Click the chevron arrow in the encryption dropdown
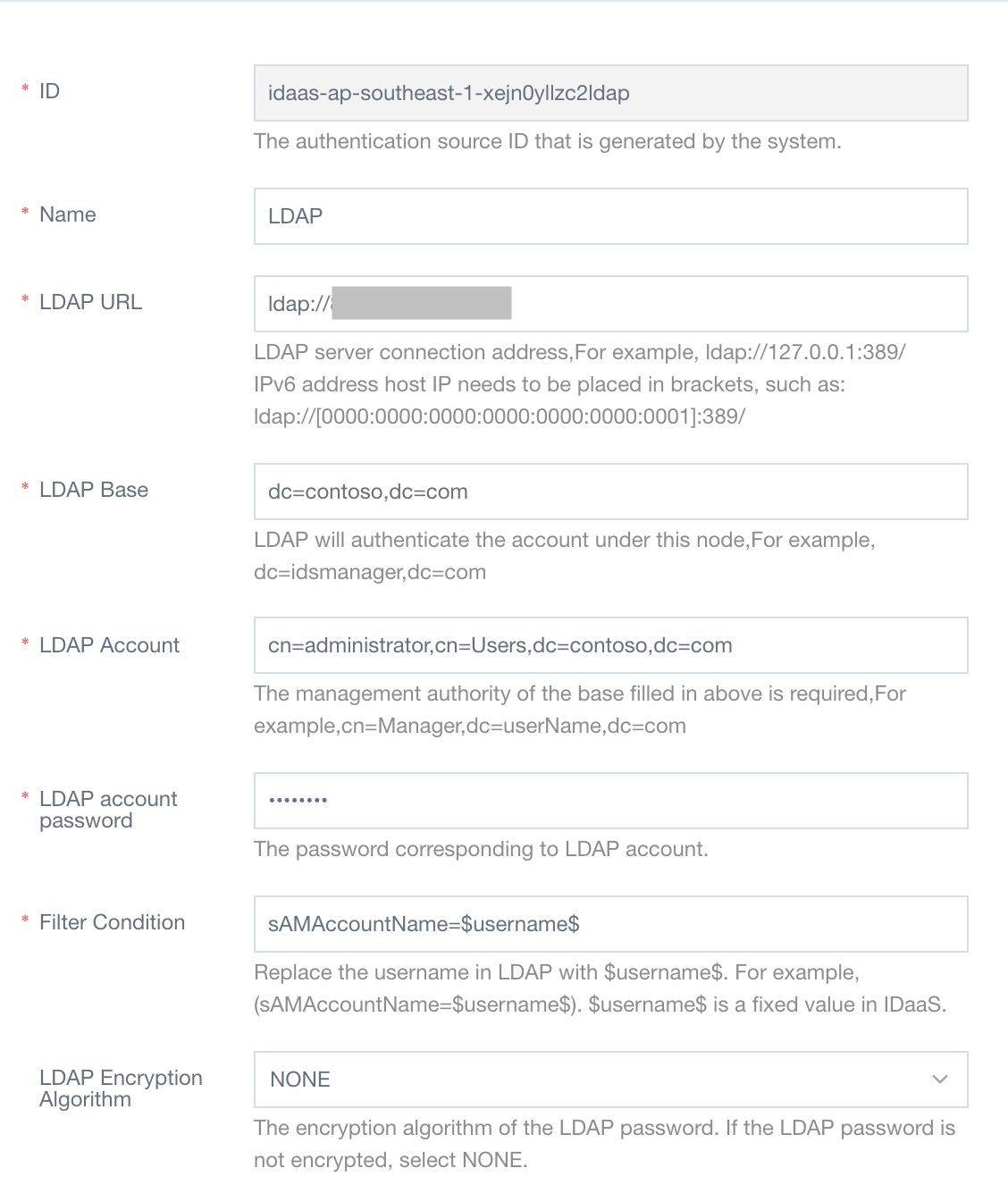The width and height of the screenshot is (1008, 1185). point(939,1080)
